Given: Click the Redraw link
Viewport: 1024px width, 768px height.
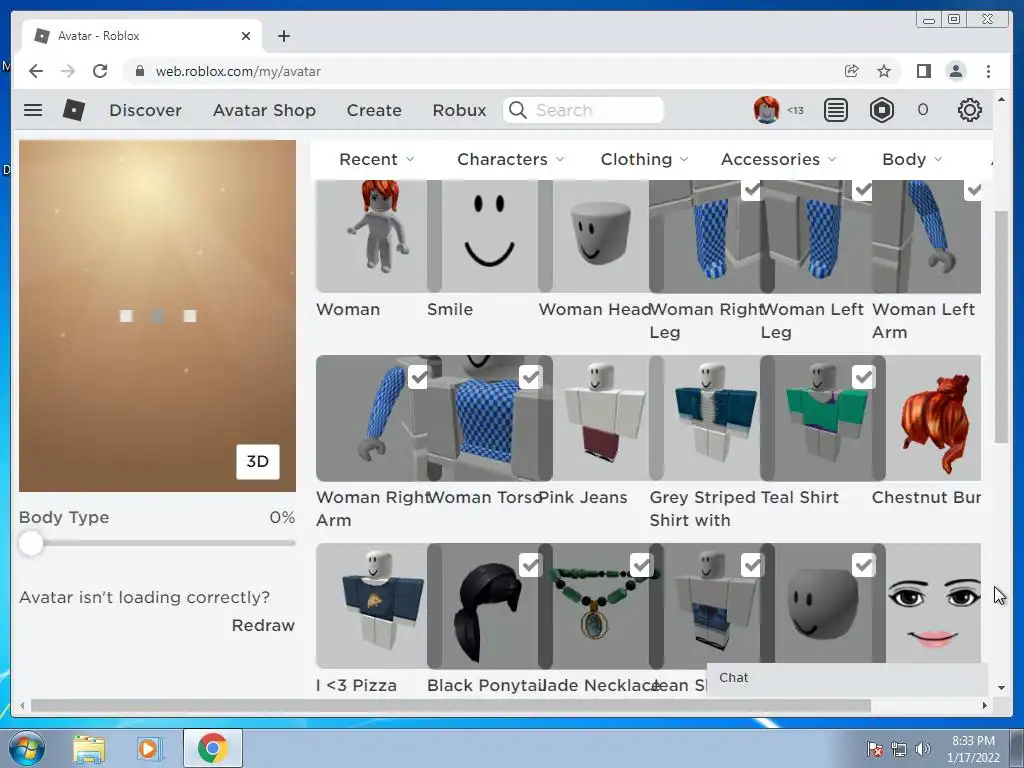Looking at the screenshot, I should (x=263, y=625).
